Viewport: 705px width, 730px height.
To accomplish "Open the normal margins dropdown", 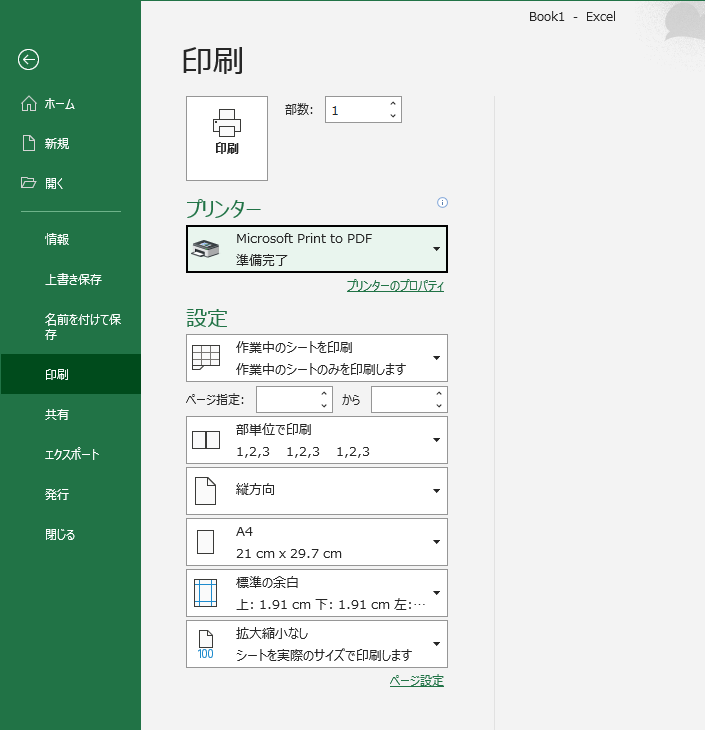I will (316, 593).
